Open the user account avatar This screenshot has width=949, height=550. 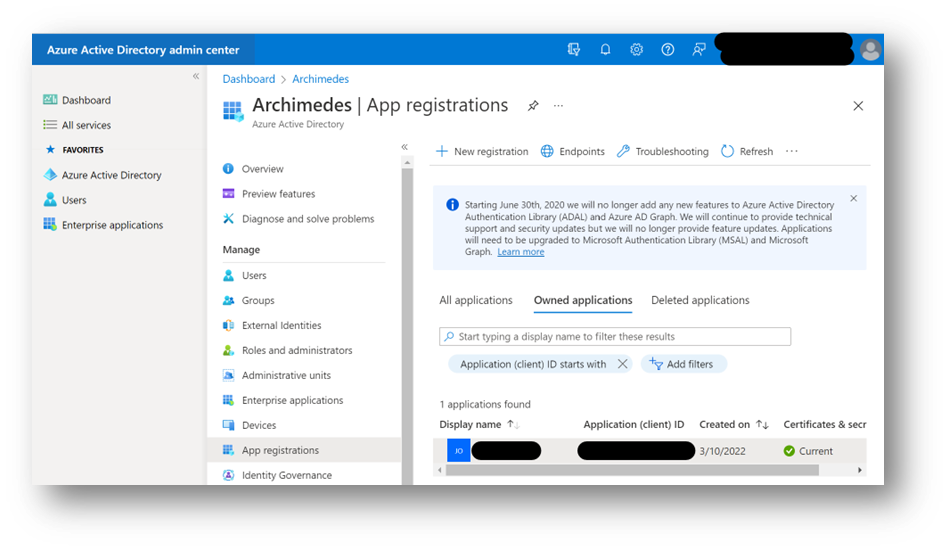click(870, 50)
